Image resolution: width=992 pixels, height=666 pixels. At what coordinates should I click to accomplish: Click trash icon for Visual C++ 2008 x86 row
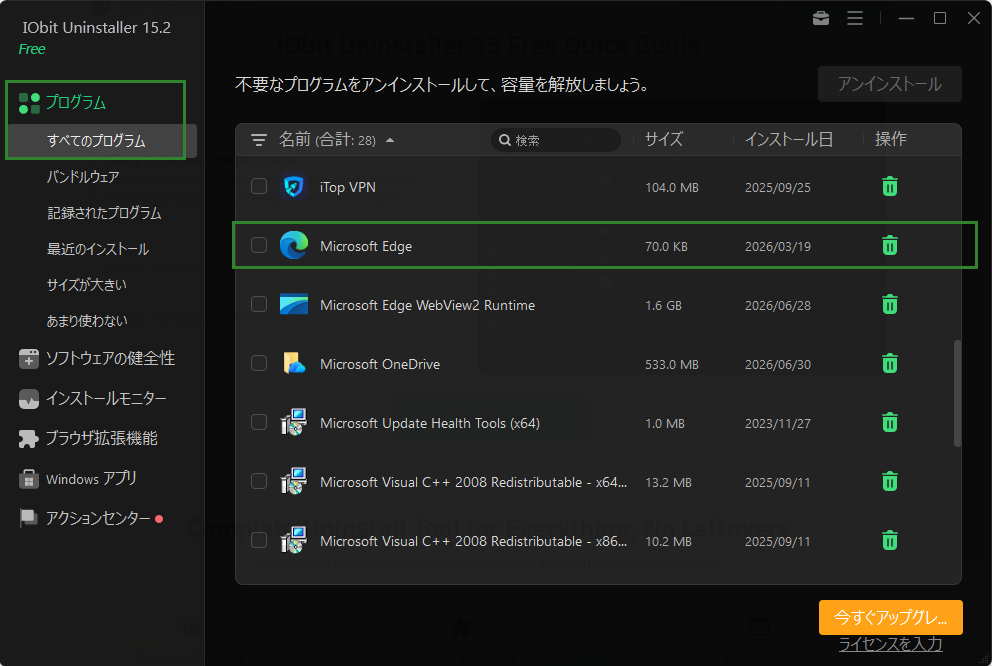click(890, 540)
